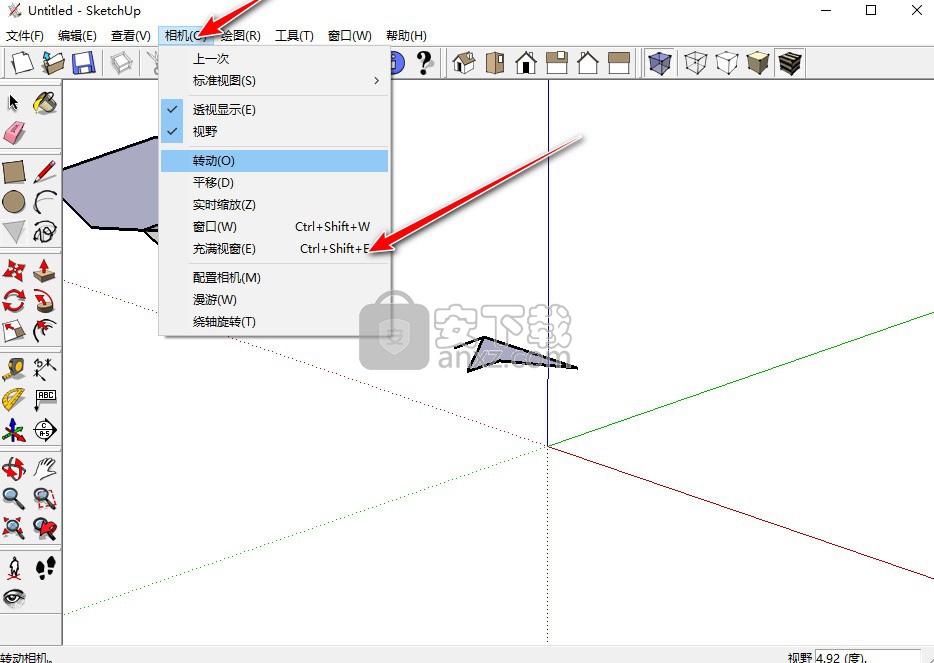Switch to Top view icon
The width and height of the screenshot is (934, 663).
495,63
